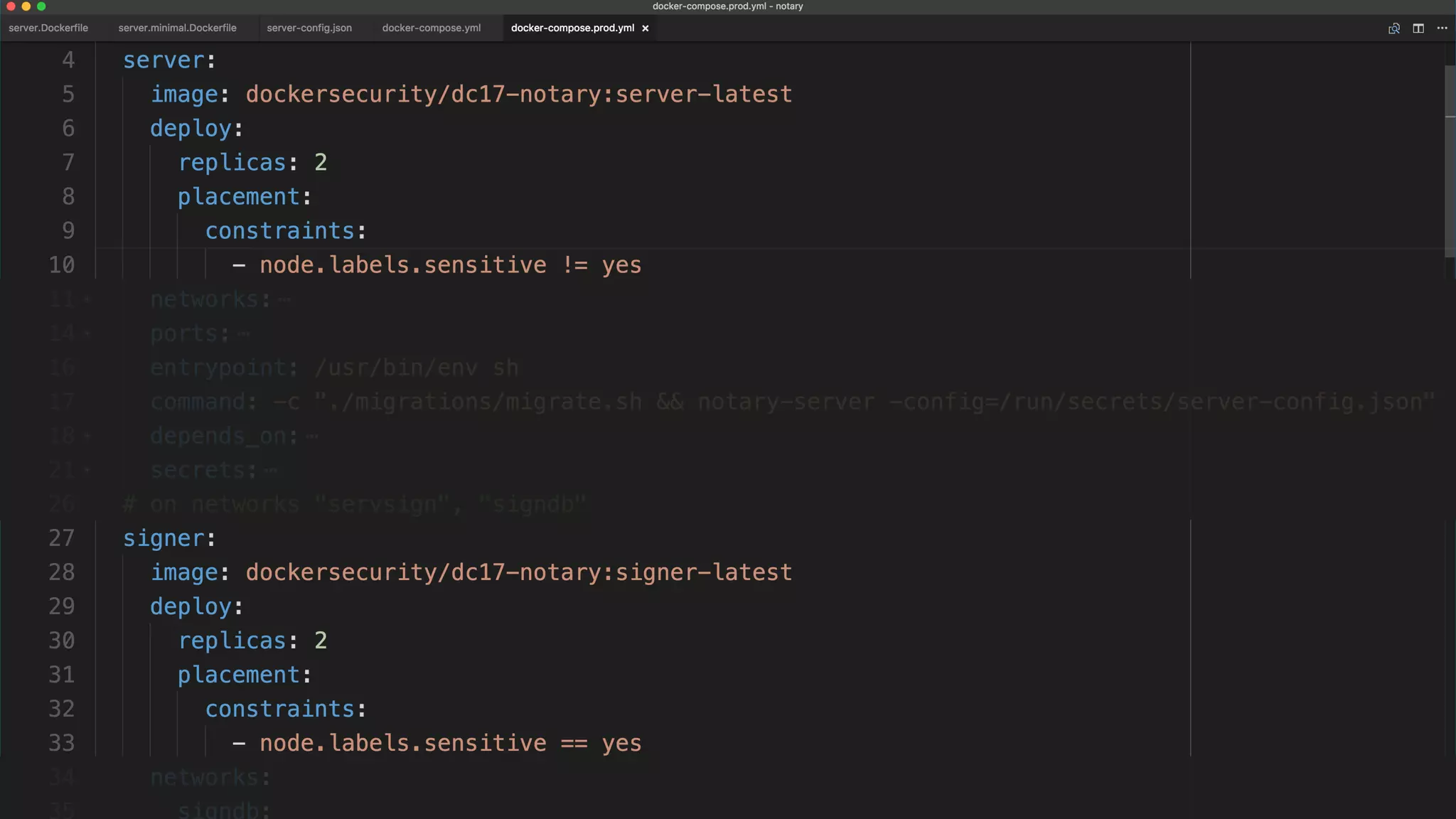The height and width of the screenshot is (819, 1456).
Task: Click the ellipsis placeholder after folded networks
Action: 284,300
